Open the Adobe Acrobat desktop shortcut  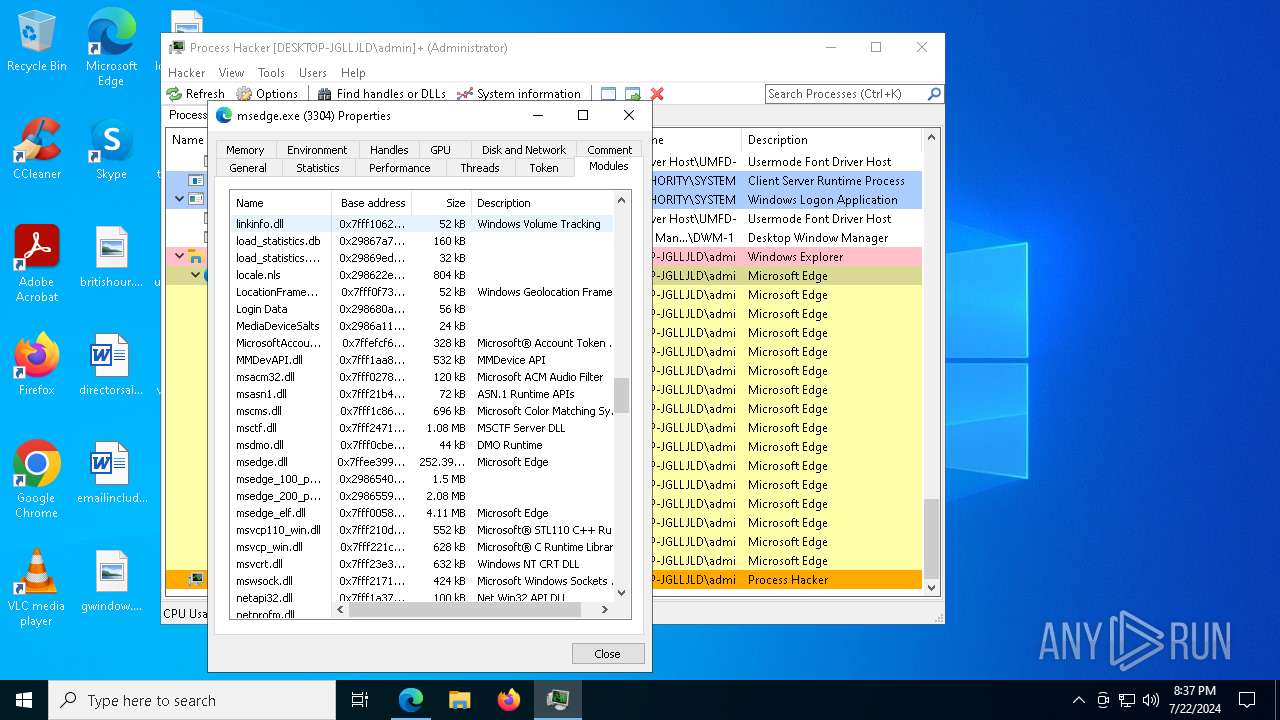pyautogui.click(x=36, y=264)
